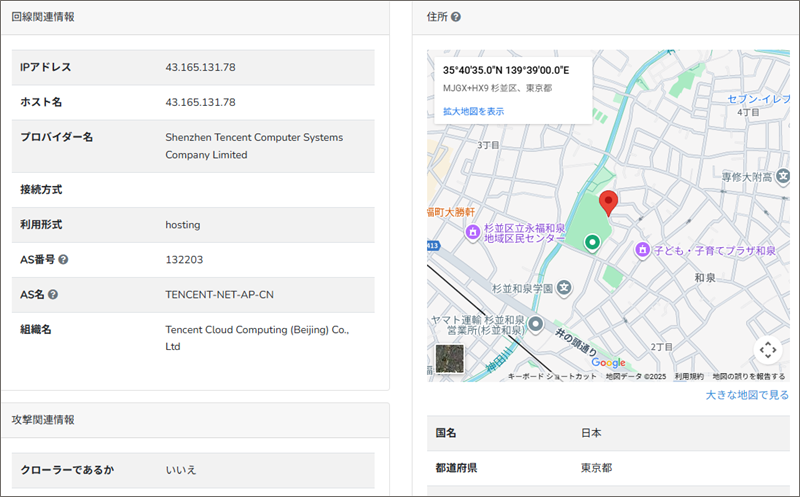The width and height of the screenshot is (800, 497).
Task: Click the green park marker on map
Action: (x=592, y=242)
